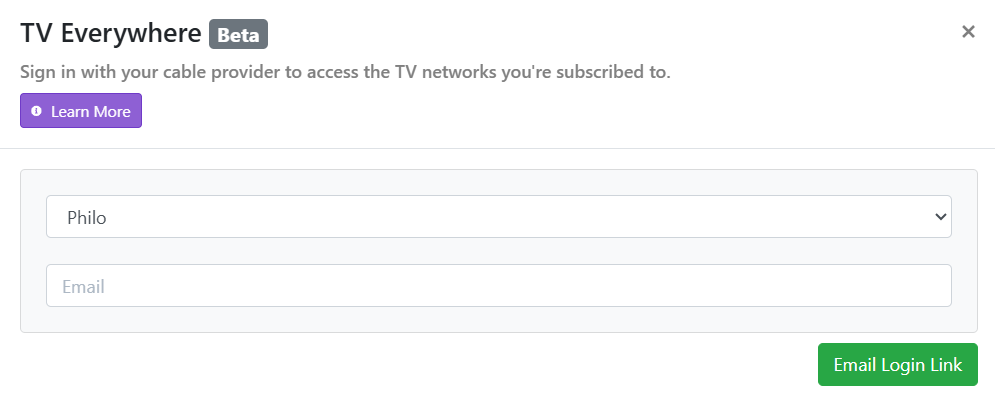Screen dimensions: 995x401
Task: Click the gray Beta badge
Action: point(238,34)
